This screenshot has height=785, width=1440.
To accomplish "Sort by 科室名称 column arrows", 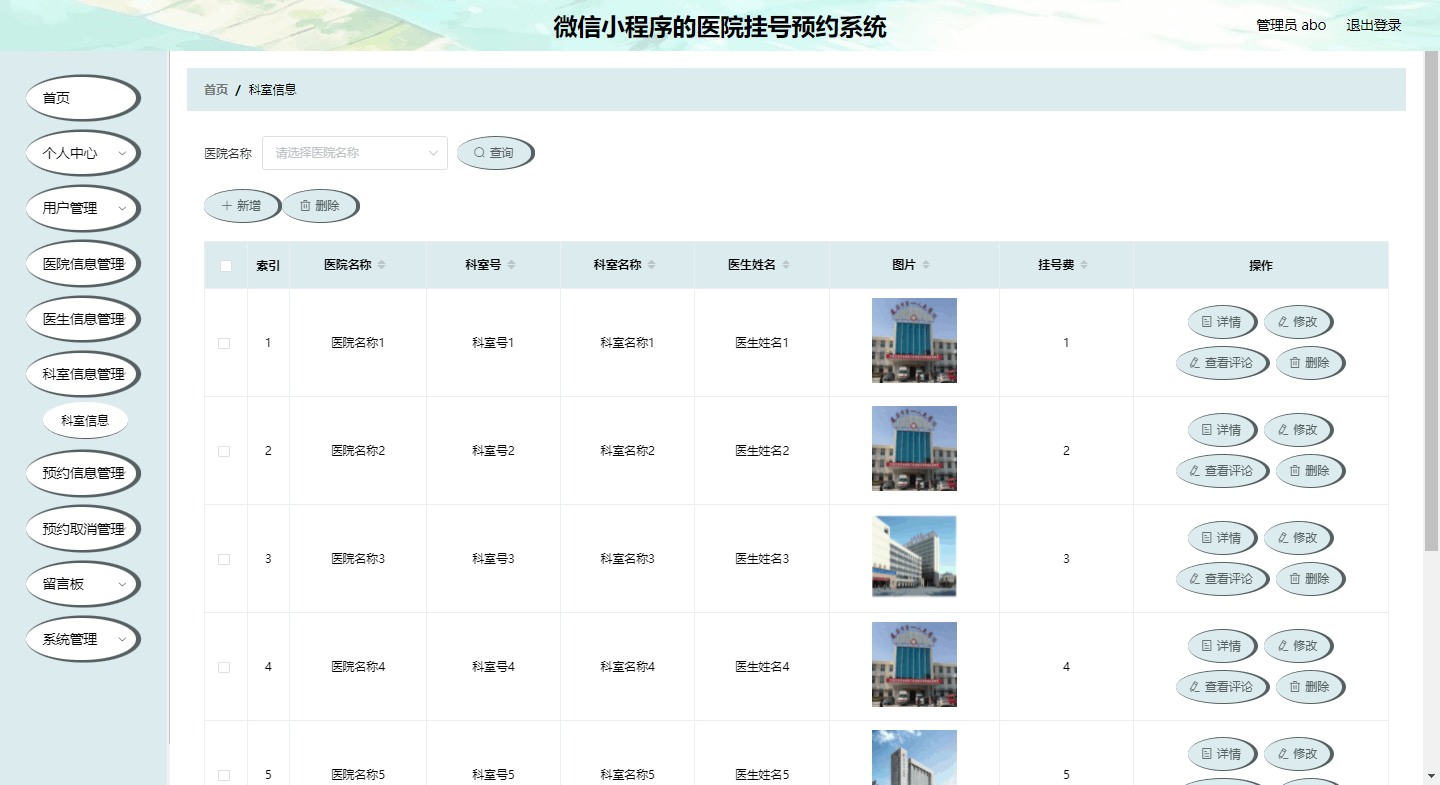I will [651, 265].
